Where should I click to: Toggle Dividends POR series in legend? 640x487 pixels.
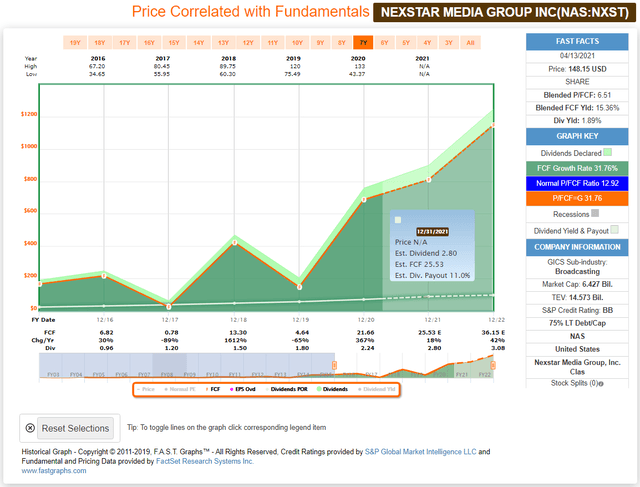[x=287, y=389]
